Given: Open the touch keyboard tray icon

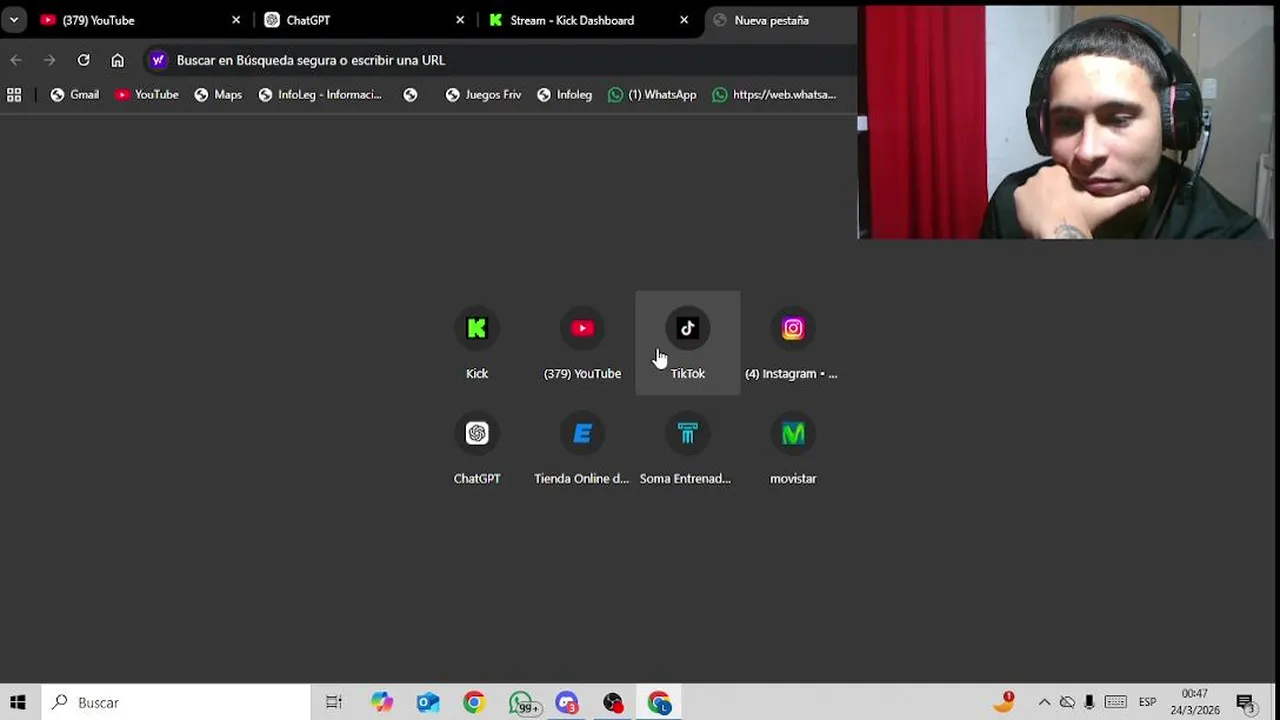Looking at the screenshot, I should tap(1115, 703).
